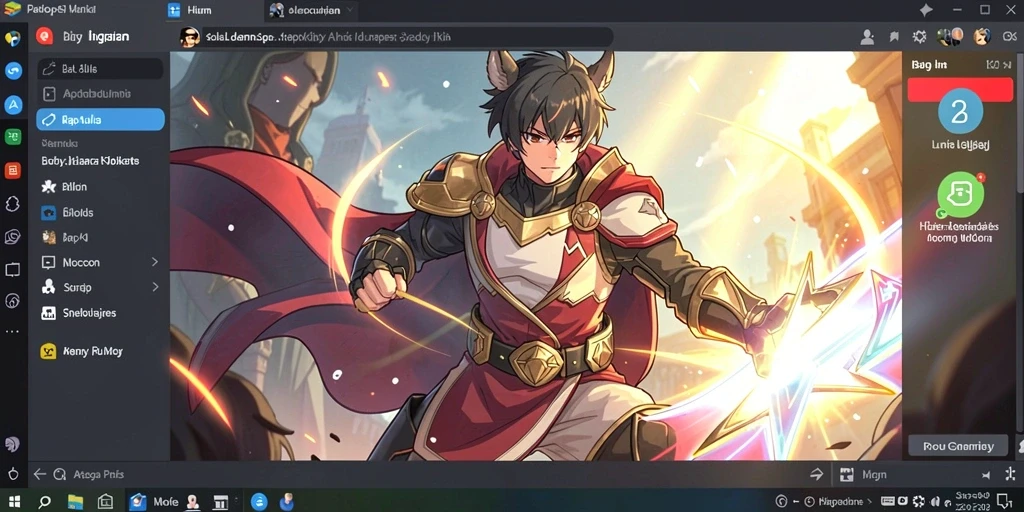Click the "Mofe" taskbar app

[x=154, y=502]
